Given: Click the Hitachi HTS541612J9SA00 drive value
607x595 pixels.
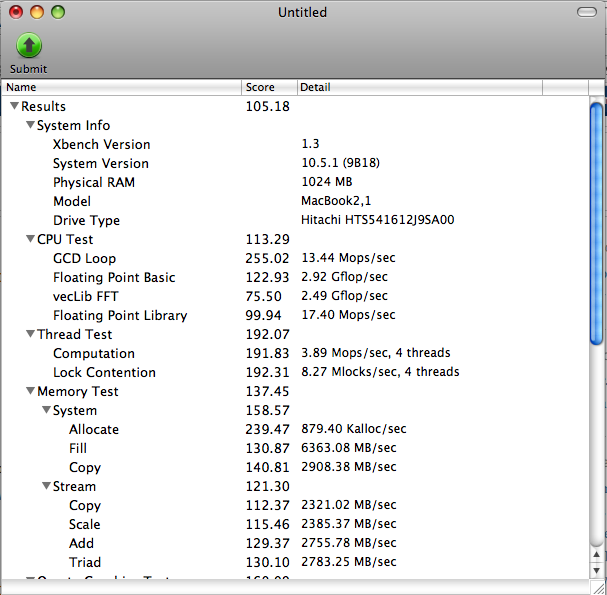Looking at the screenshot, I should tap(377, 219).
